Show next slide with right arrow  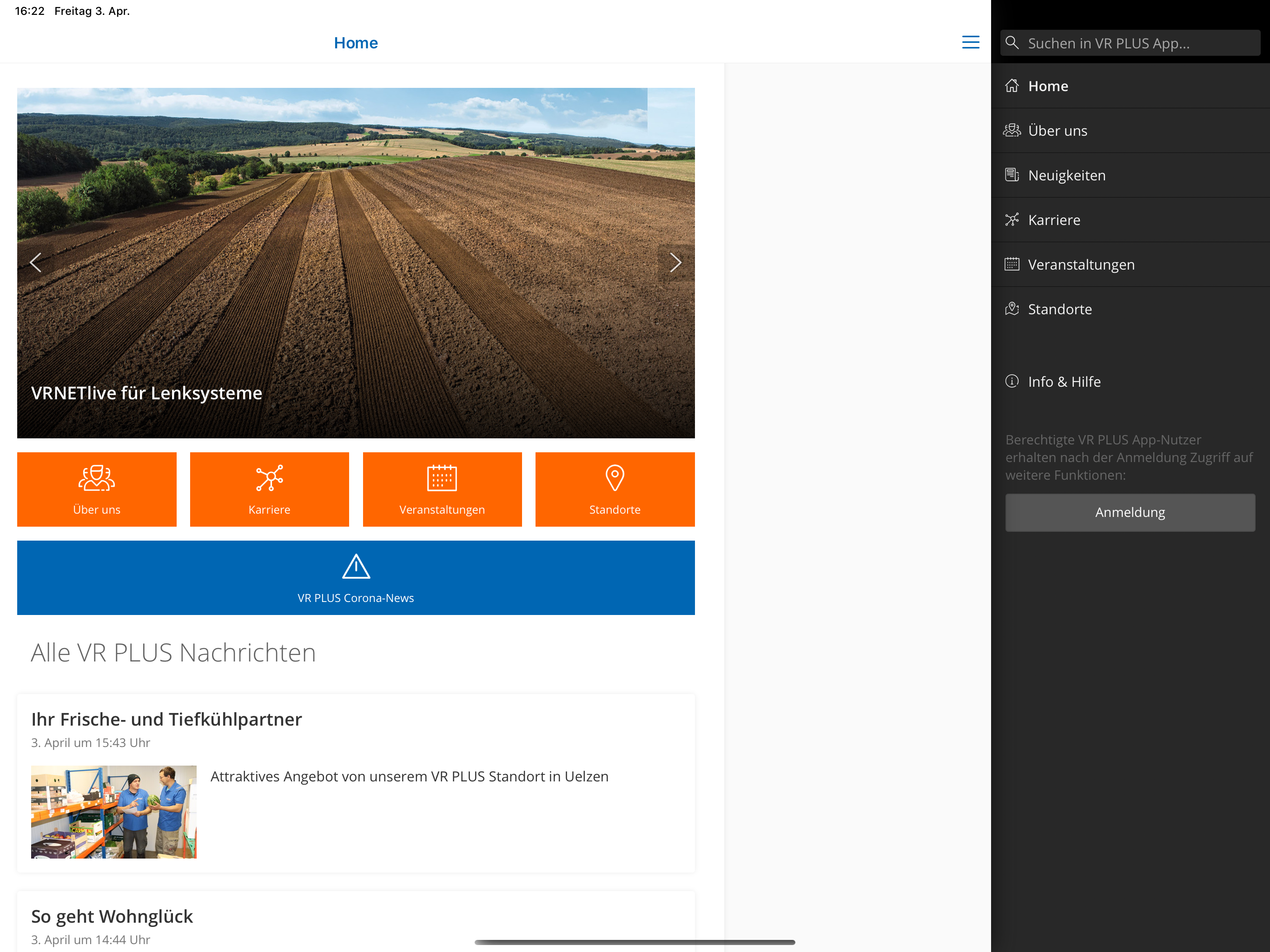coord(676,262)
